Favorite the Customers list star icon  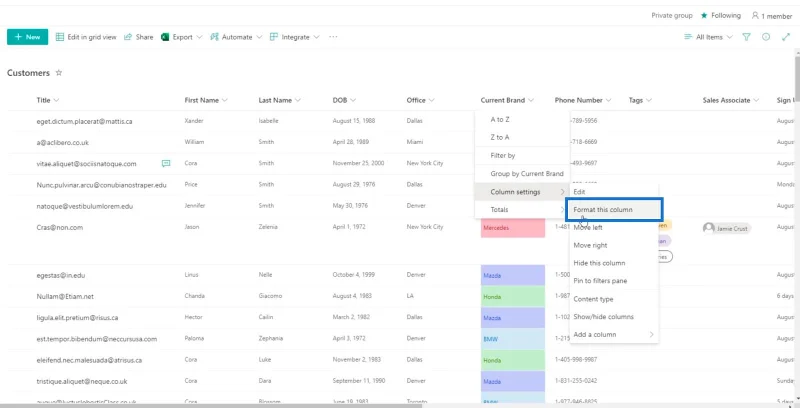[59, 72]
